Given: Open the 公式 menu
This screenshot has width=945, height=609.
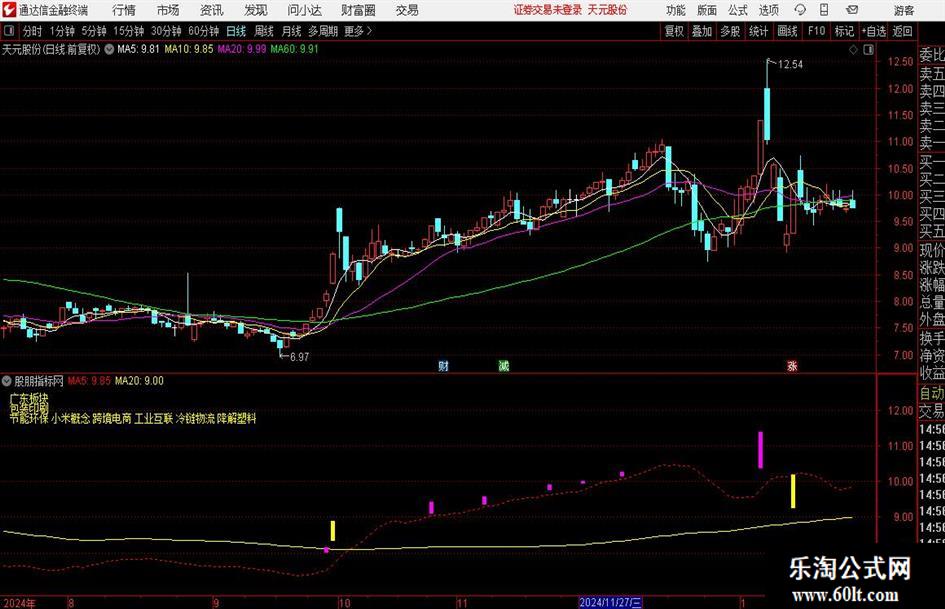Looking at the screenshot, I should point(738,10).
